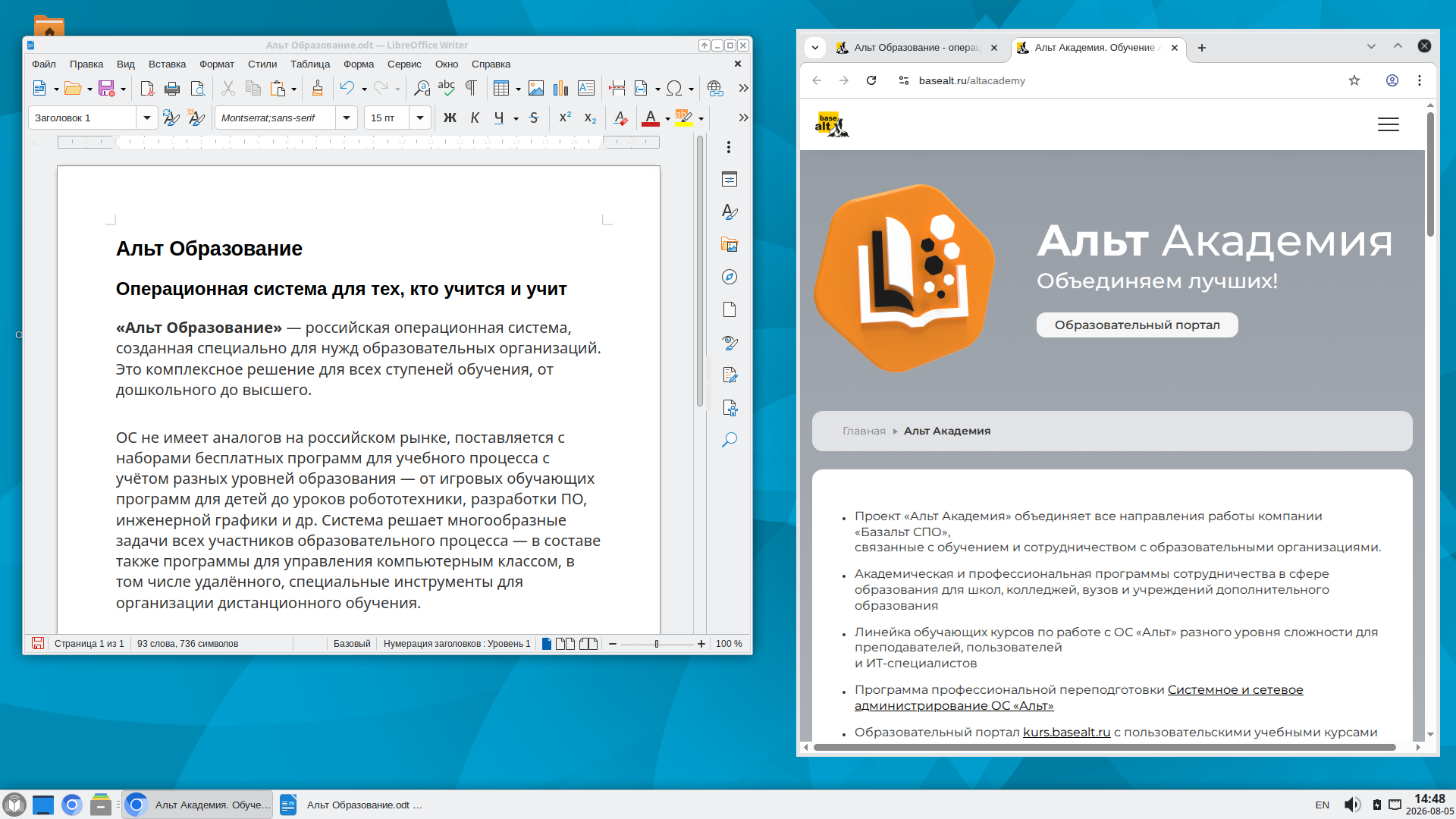
Task: Toggle bold formatting (Ж)
Action: 450,118
